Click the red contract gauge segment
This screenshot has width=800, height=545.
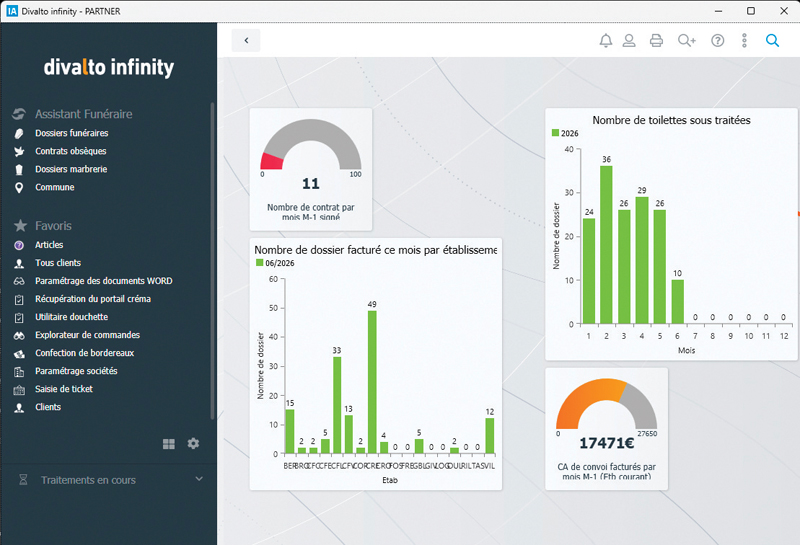(271, 162)
